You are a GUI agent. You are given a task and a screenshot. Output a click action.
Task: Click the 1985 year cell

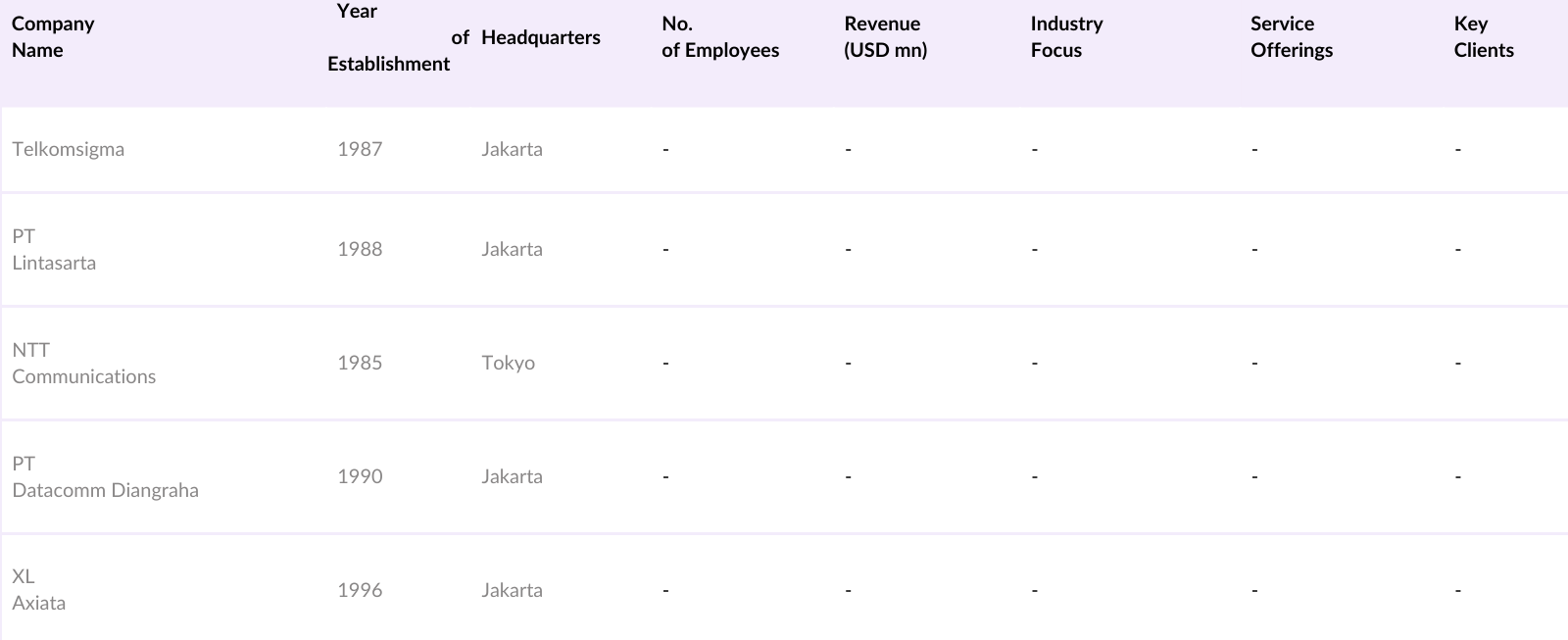coord(360,363)
